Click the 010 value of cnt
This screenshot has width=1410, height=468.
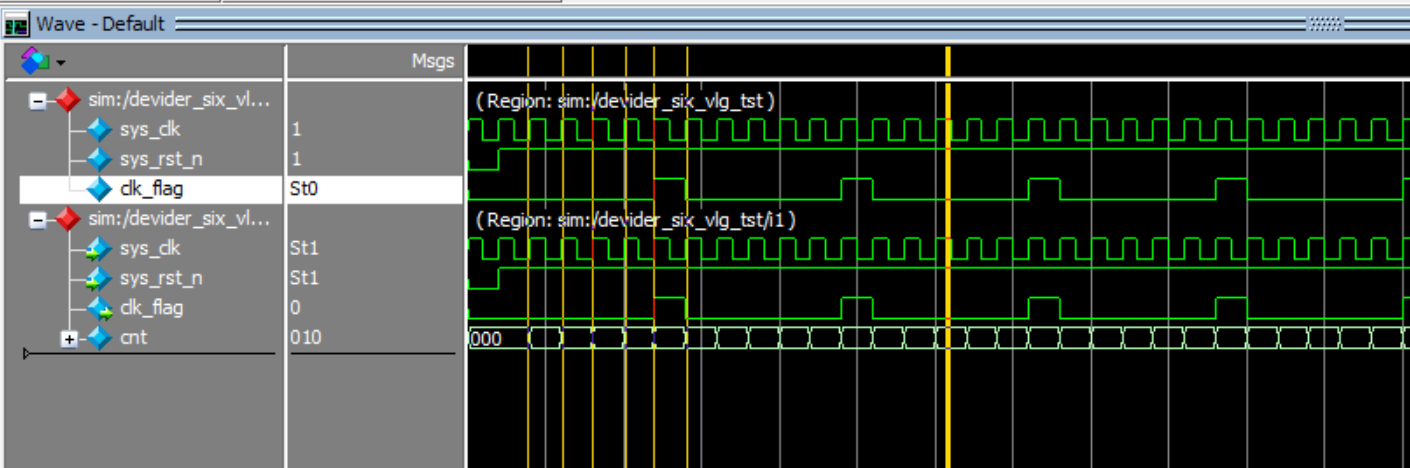point(305,338)
